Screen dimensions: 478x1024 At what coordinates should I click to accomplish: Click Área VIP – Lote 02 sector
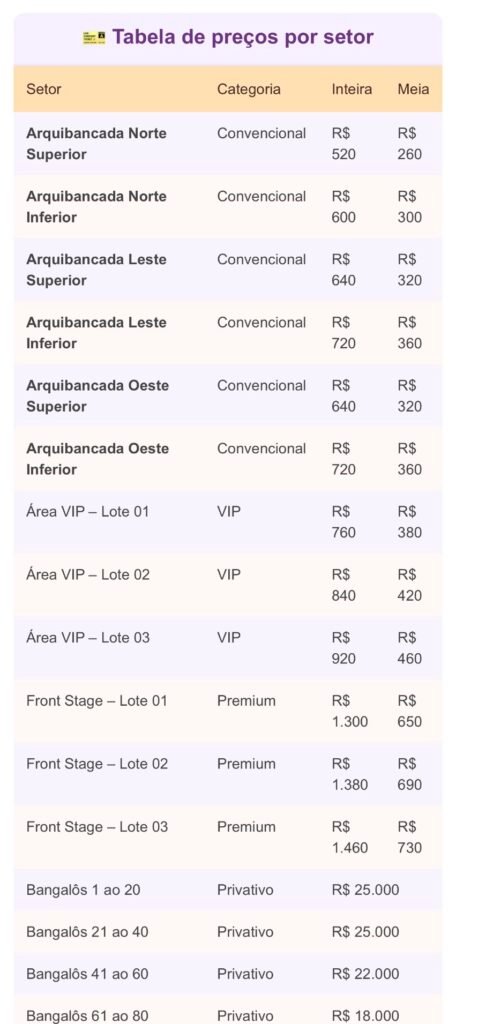88,575
